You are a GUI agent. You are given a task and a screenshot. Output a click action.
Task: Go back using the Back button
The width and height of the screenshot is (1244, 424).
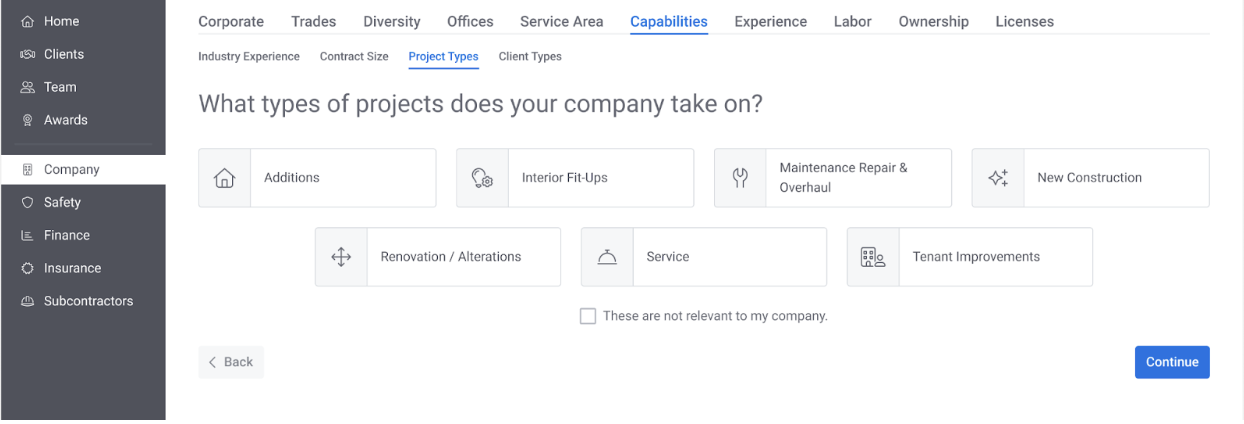231,362
